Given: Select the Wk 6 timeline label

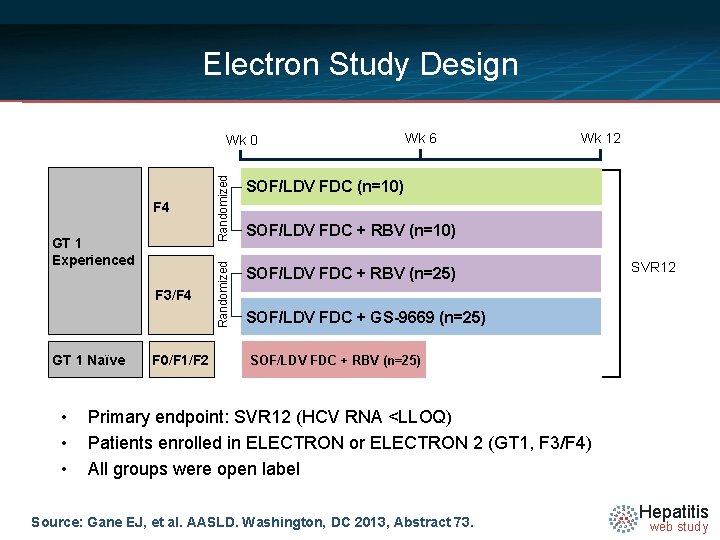Looking at the screenshot, I should pos(420,138).
